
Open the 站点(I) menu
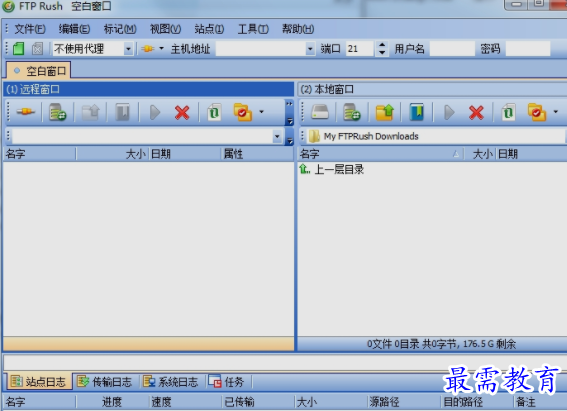click(209, 29)
